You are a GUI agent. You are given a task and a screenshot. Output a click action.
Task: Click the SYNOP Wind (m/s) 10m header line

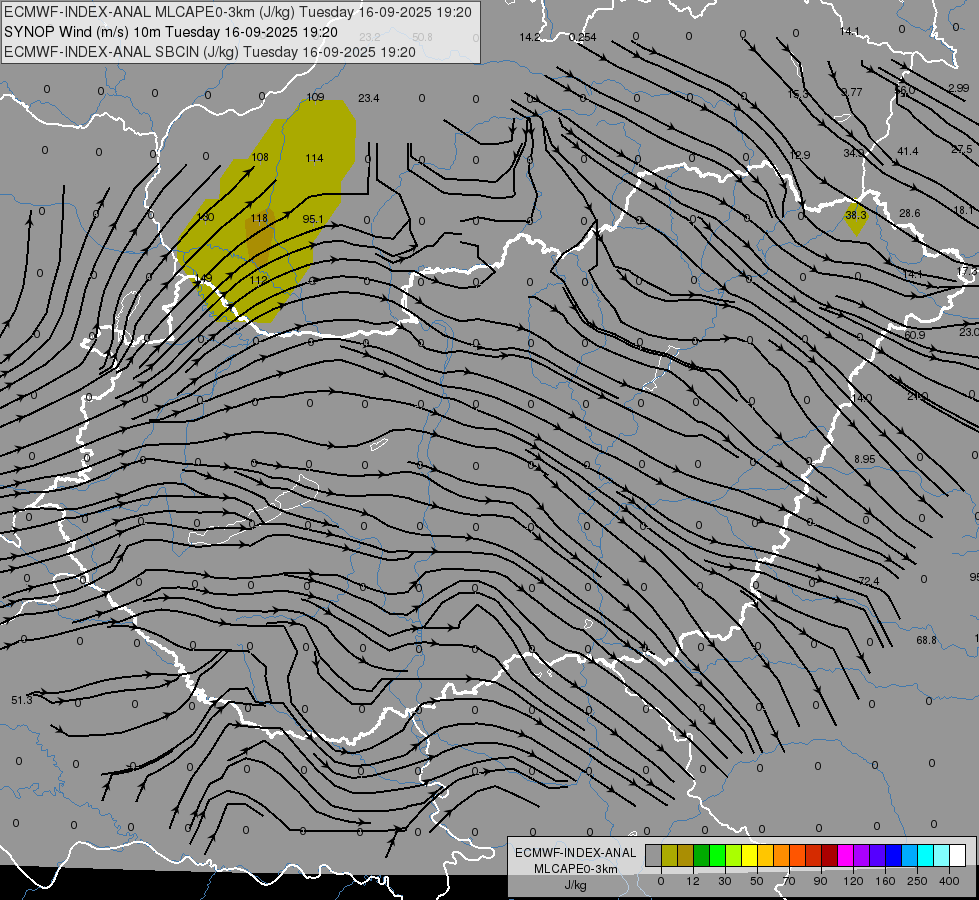[x=171, y=32]
